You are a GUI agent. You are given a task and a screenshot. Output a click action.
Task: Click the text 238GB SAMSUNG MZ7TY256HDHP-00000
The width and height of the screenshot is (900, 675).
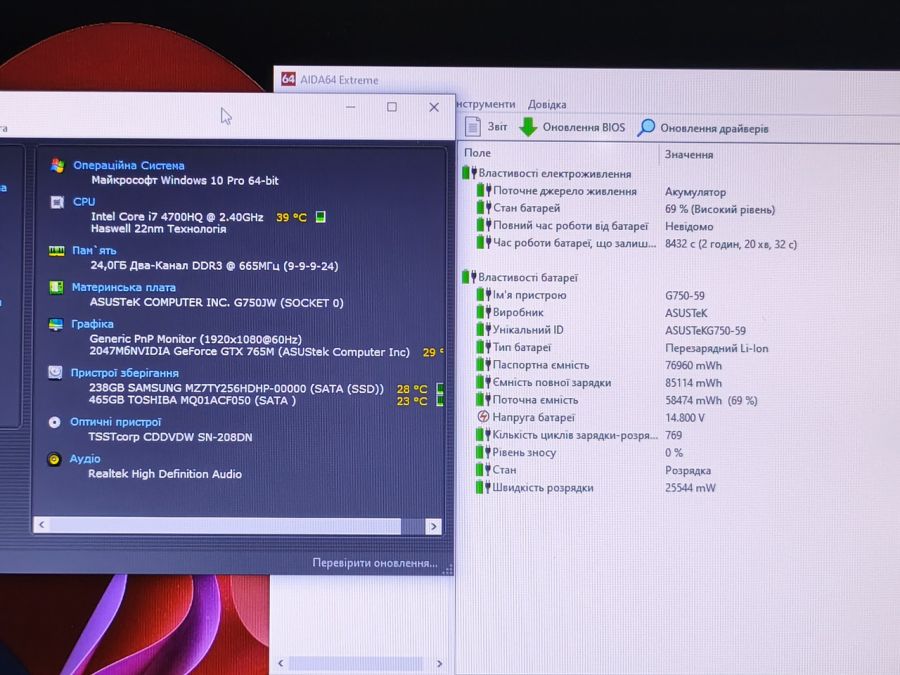[x=197, y=388]
